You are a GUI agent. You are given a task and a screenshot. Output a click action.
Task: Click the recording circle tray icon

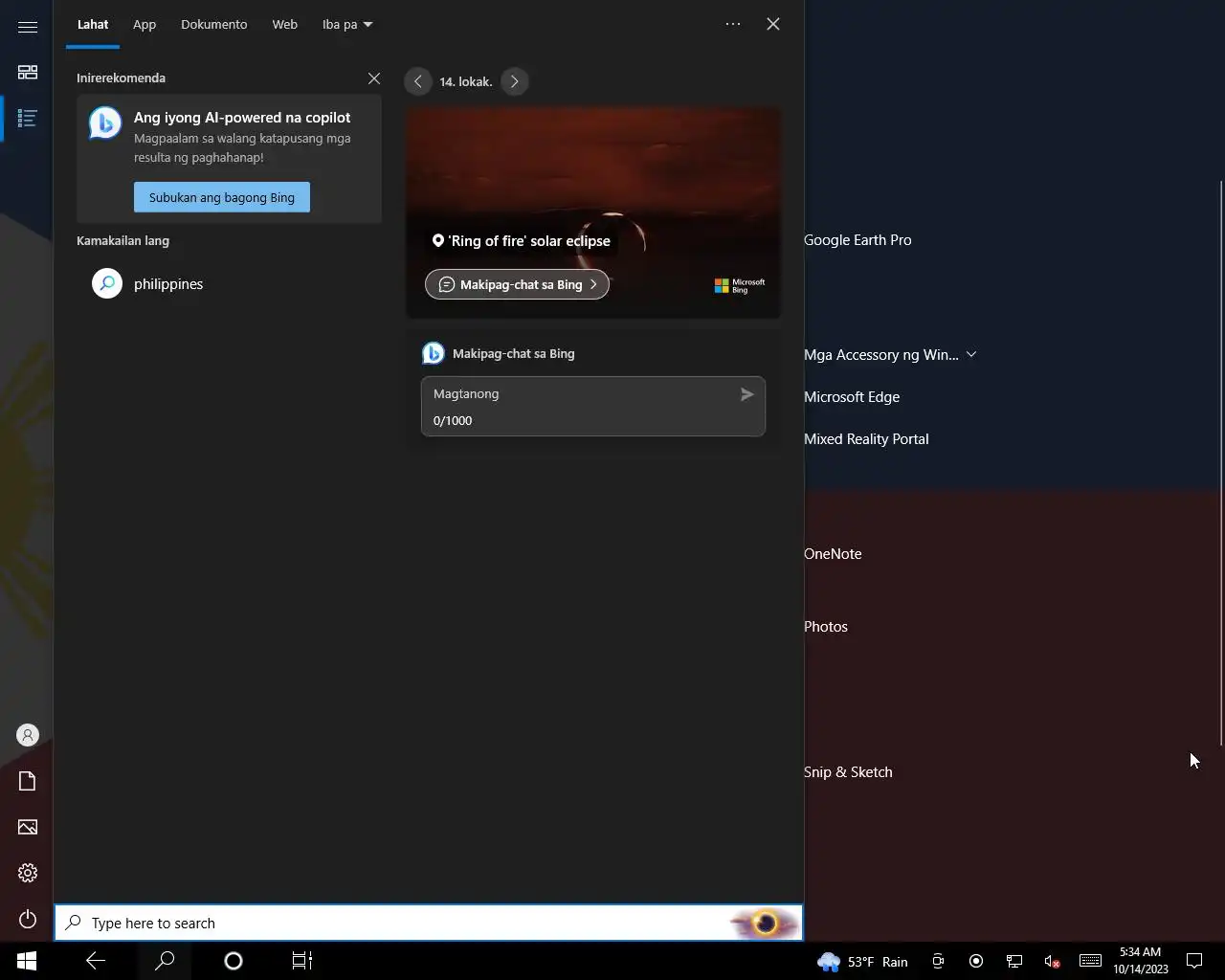(x=976, y=962)
